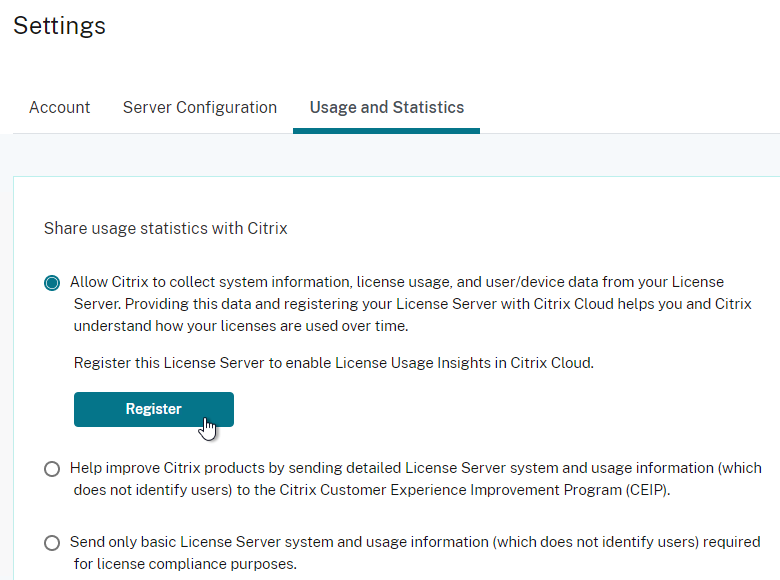Choose the CEIP 'Help improve Citrix products' radio button

pos(52,469)
